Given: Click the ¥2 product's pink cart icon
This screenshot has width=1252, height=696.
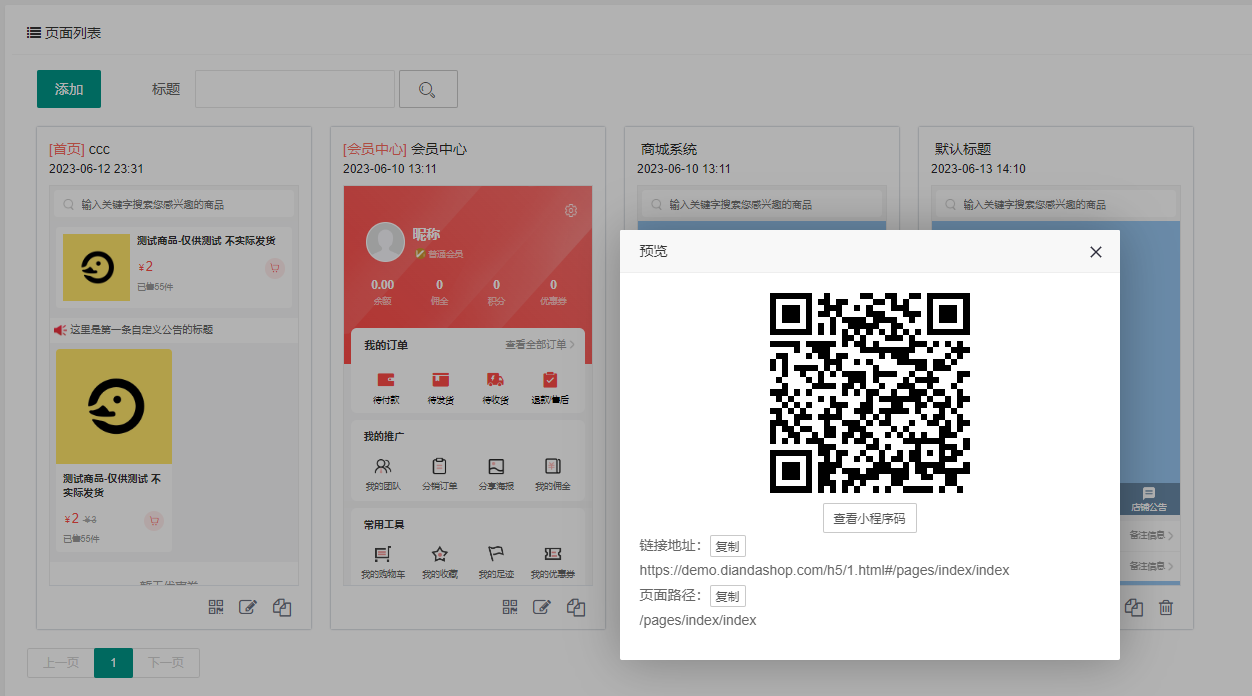Looking at the screenshot, I should (275, 268).
